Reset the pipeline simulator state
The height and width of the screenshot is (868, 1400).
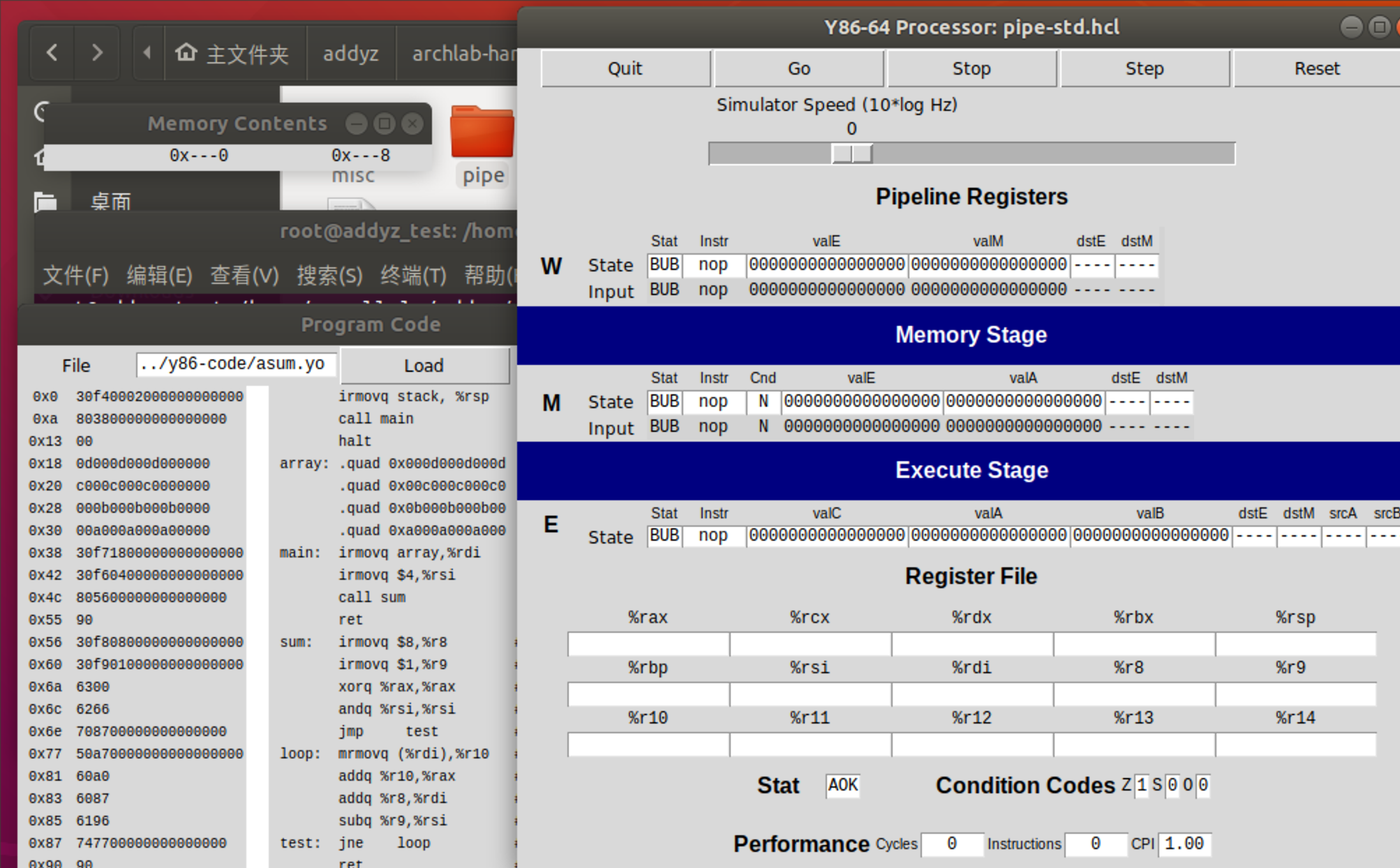1316,68
